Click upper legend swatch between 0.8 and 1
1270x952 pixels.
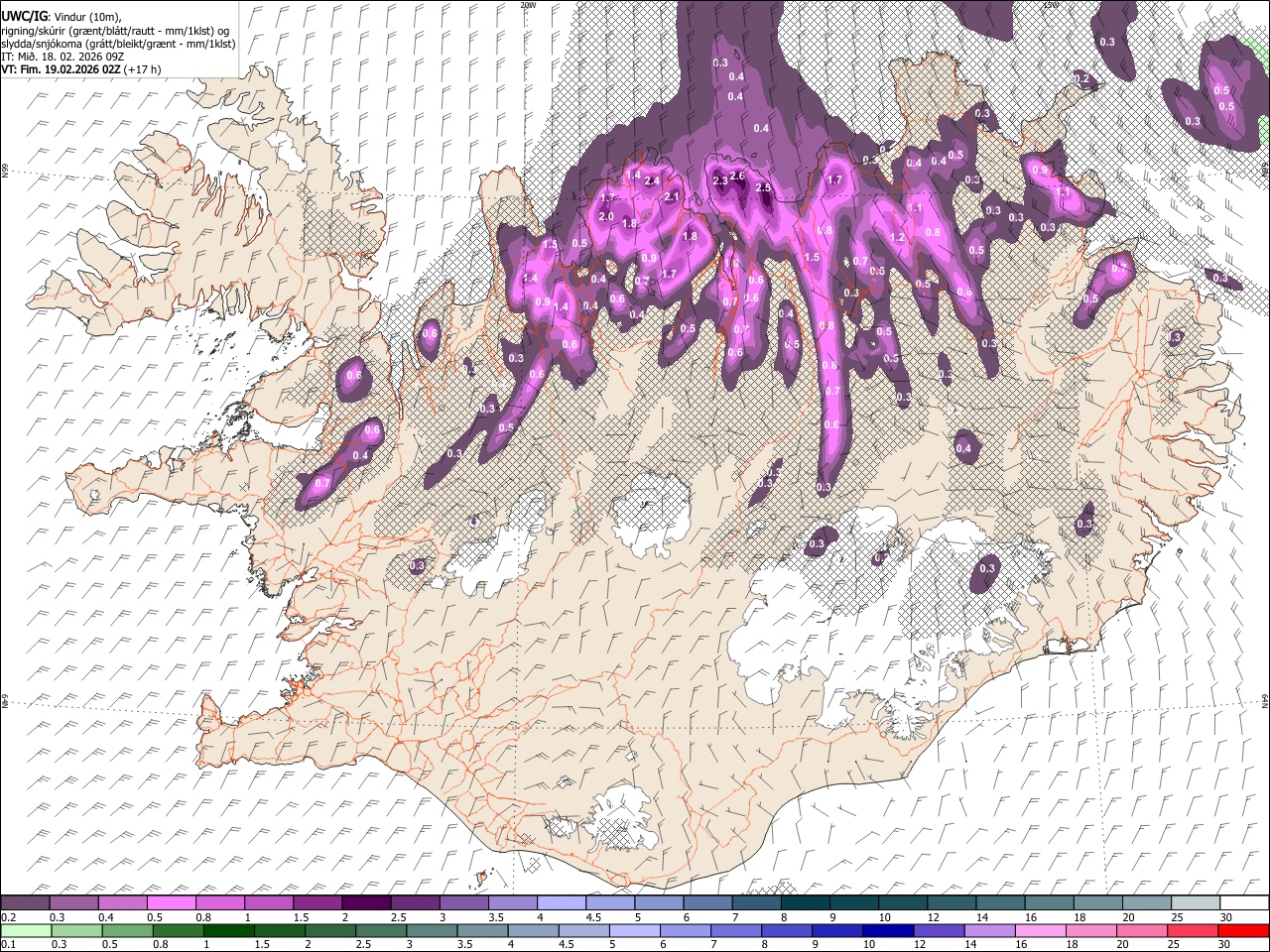219,903
